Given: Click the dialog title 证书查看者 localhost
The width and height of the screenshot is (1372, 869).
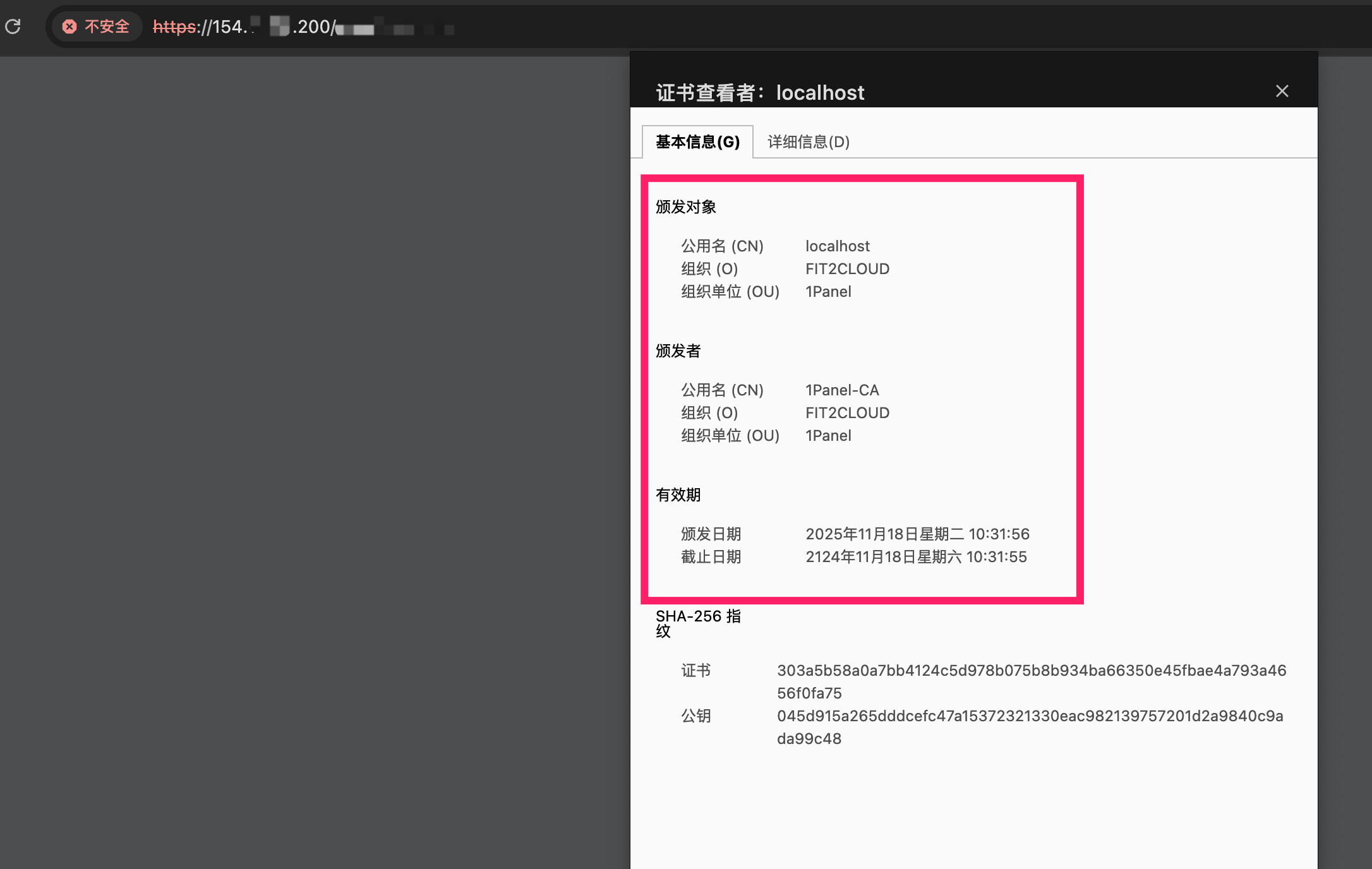Looking at the screenshot, I should [x=759, y=93].
